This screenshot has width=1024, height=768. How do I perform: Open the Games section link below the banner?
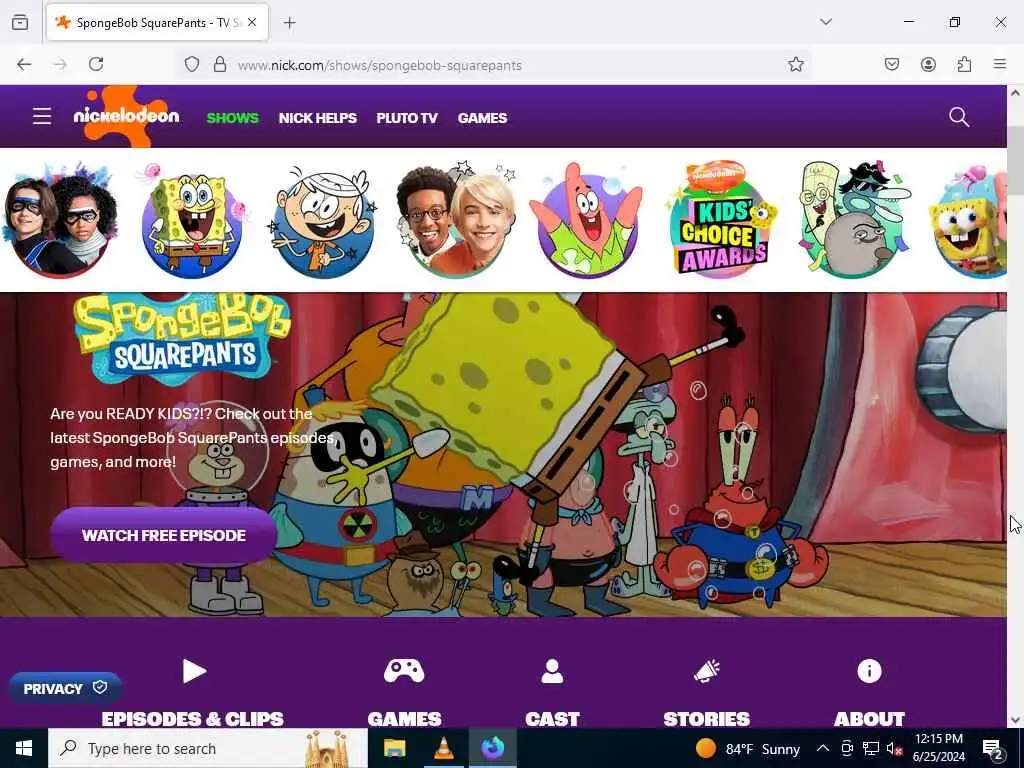(404, 719)
